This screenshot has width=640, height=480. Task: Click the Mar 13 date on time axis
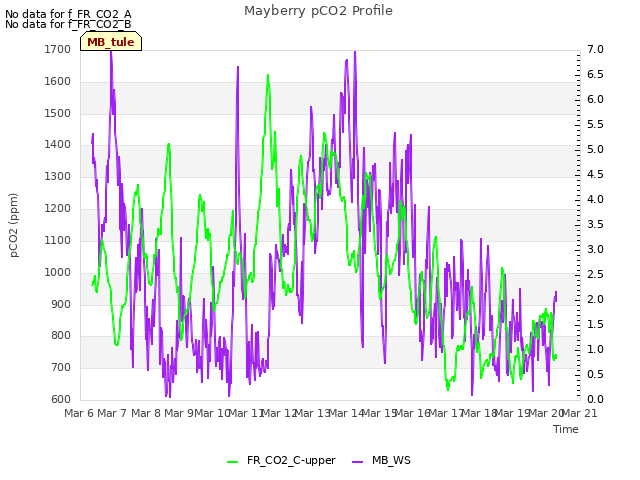coord(313,413)
